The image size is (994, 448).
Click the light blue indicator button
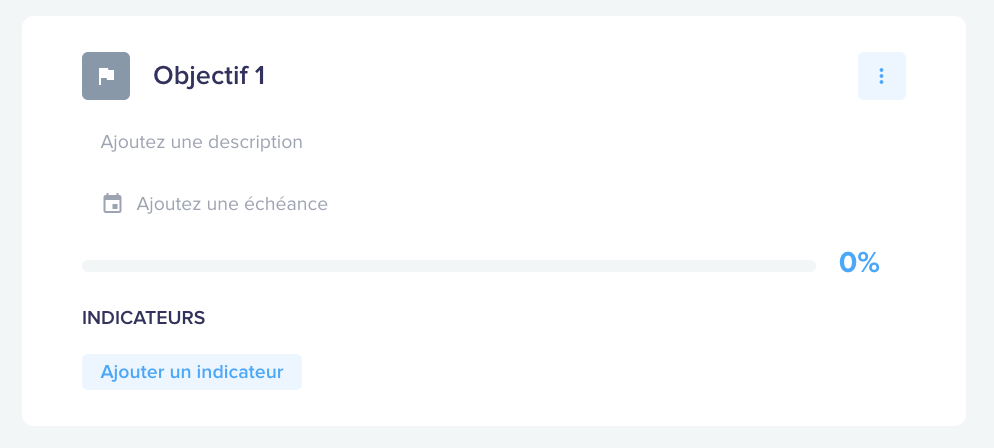tap(192, 372)
